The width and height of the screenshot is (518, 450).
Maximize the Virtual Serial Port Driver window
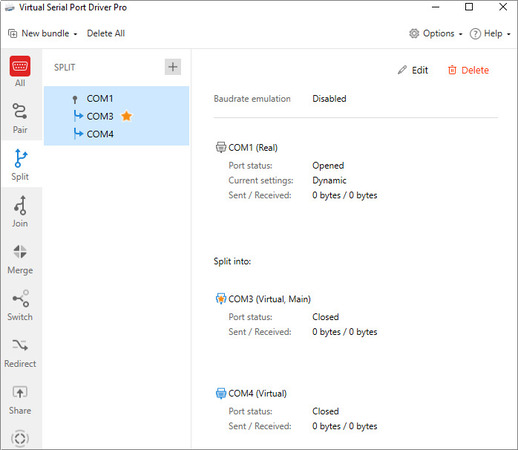tap(469, 7)
